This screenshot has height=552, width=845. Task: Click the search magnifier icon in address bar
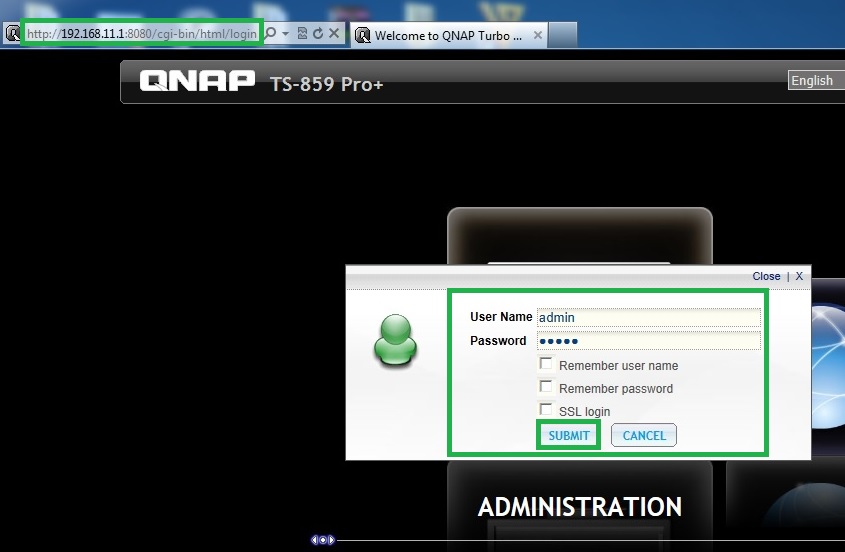tap(271, 33)
